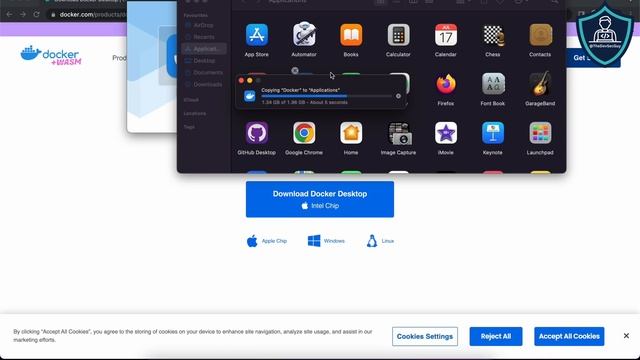
Task: Select AirDrop in Finder sidebar
Action: (204, 25)
